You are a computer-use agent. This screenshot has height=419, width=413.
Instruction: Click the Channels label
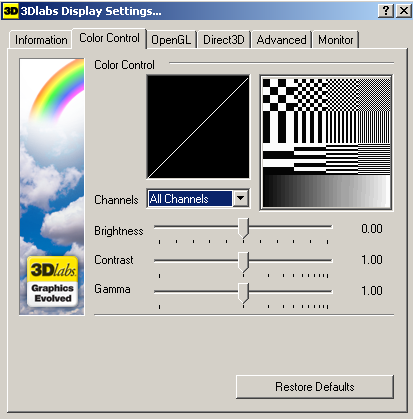(116, 200)
